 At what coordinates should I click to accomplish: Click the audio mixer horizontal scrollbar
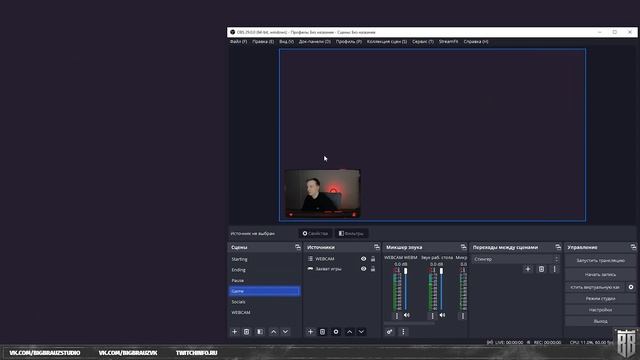point(409,324)
